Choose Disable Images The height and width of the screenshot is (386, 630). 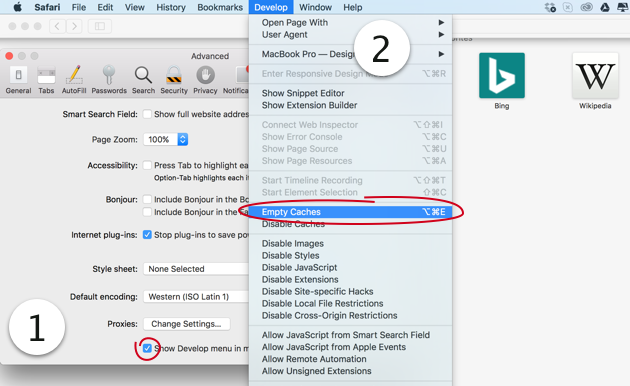click(x=350, y=243)
